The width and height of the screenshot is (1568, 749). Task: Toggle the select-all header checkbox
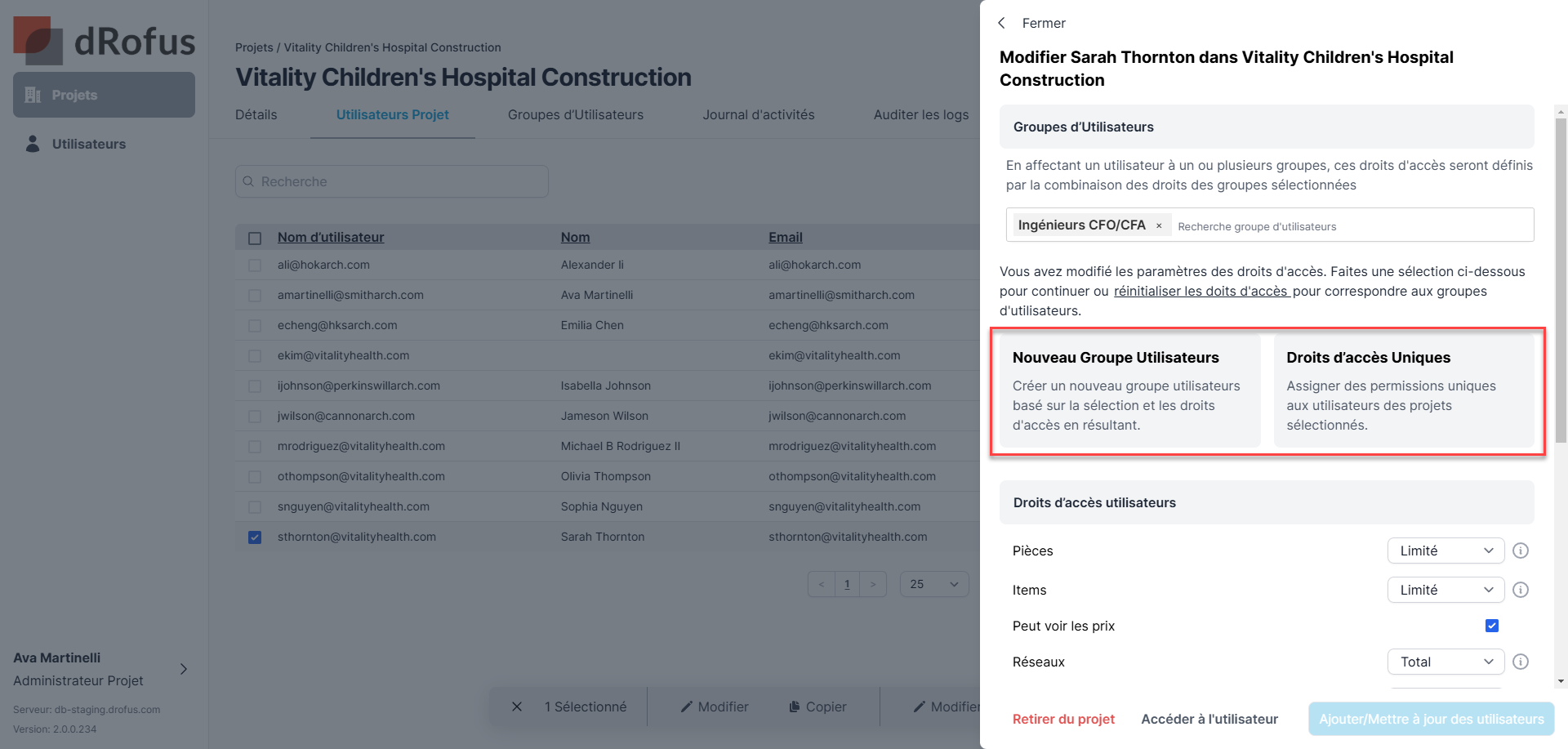[x=255, y=239]
